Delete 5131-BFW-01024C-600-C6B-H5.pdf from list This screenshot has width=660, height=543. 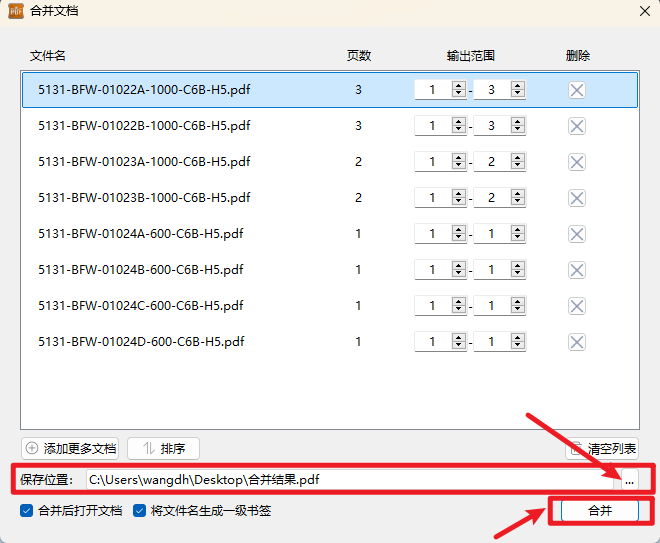point(577,306)
